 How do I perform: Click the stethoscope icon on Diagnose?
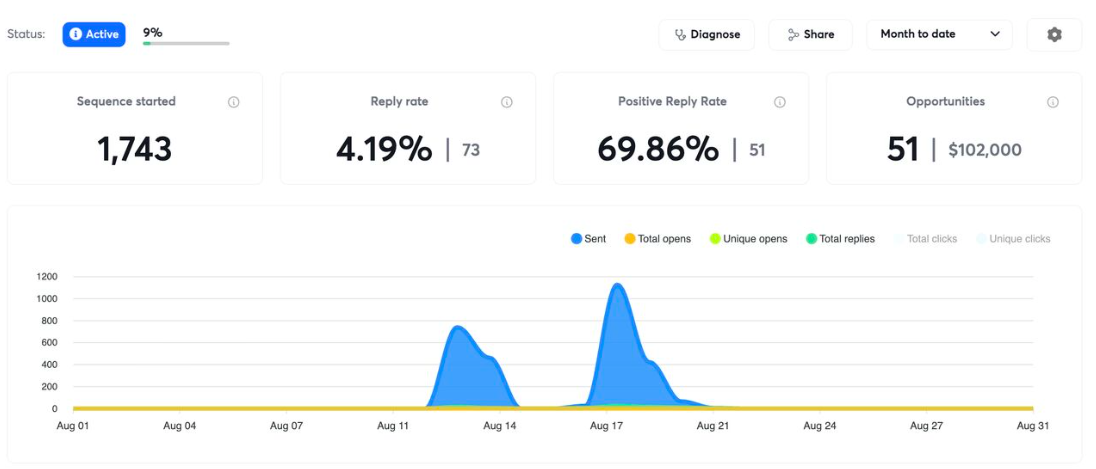[x=679, y=34]
